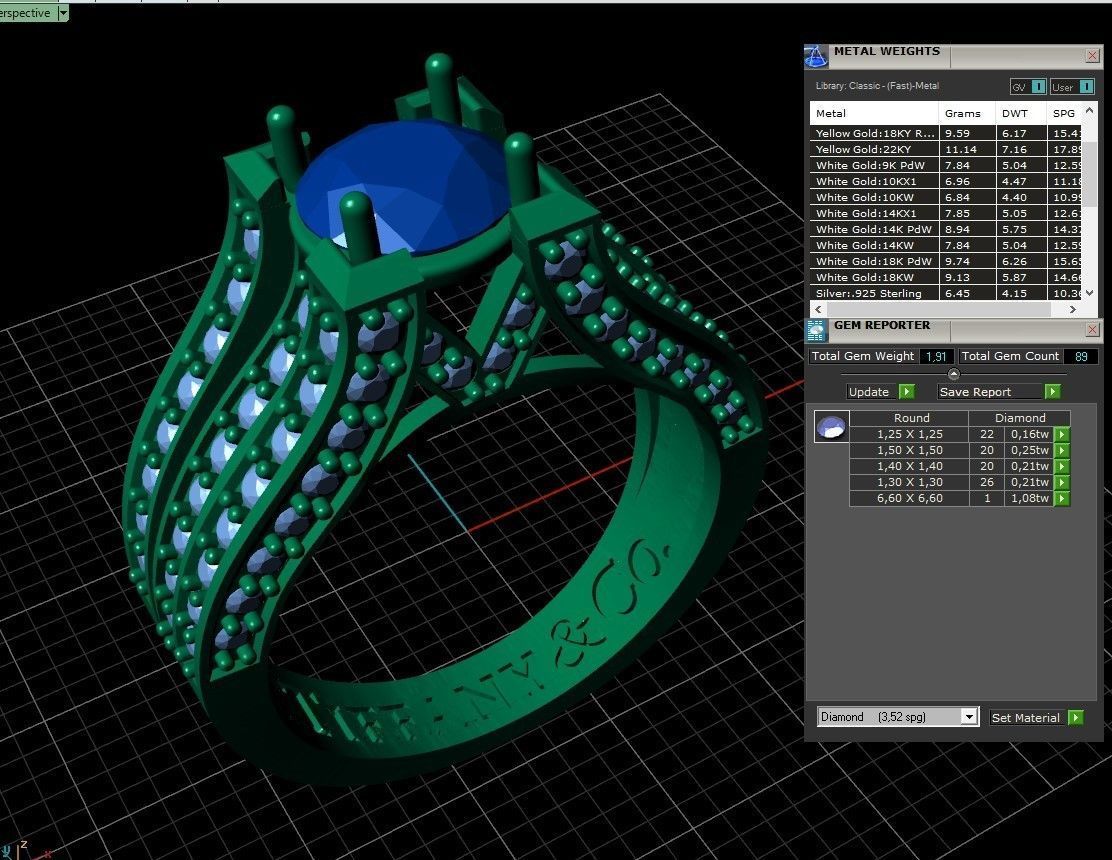The width and height of the screenshot is (1112, 860).
Task: Select the Yellow Gold:18KY row
Action: [x=946, y=133]
